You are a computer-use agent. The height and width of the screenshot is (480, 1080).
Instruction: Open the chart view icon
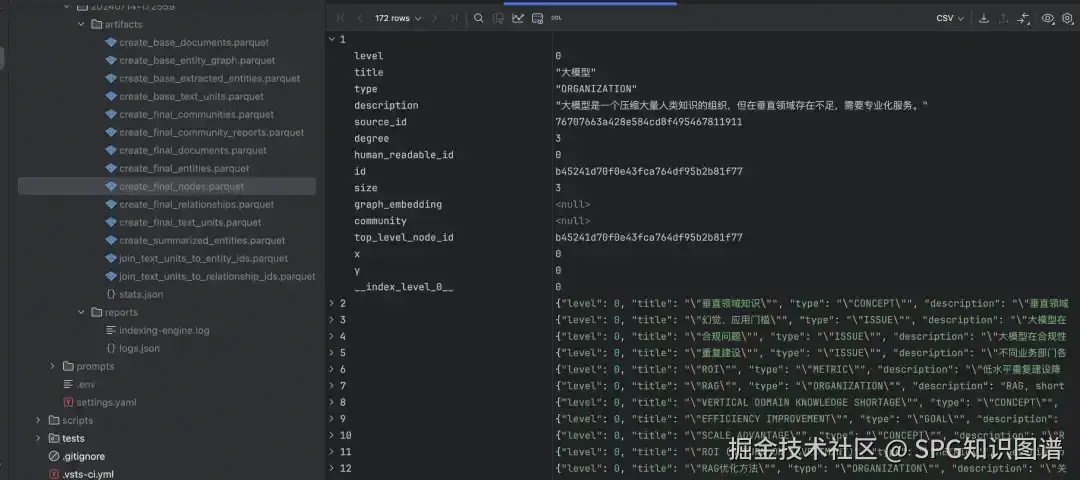point(518,19)
